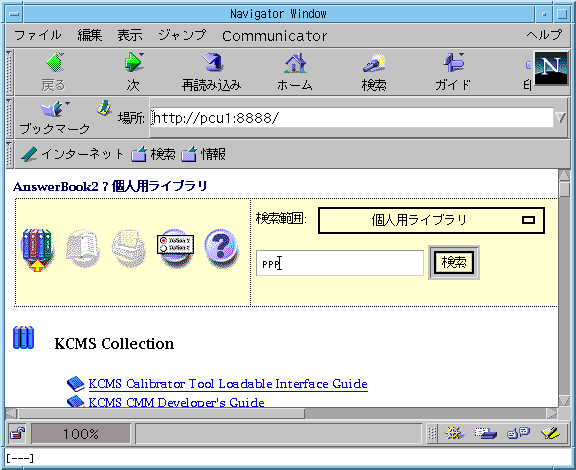Screen dimensions: 576x470
Task: Open the ヘルプ menu
Action: coord(544,35)
